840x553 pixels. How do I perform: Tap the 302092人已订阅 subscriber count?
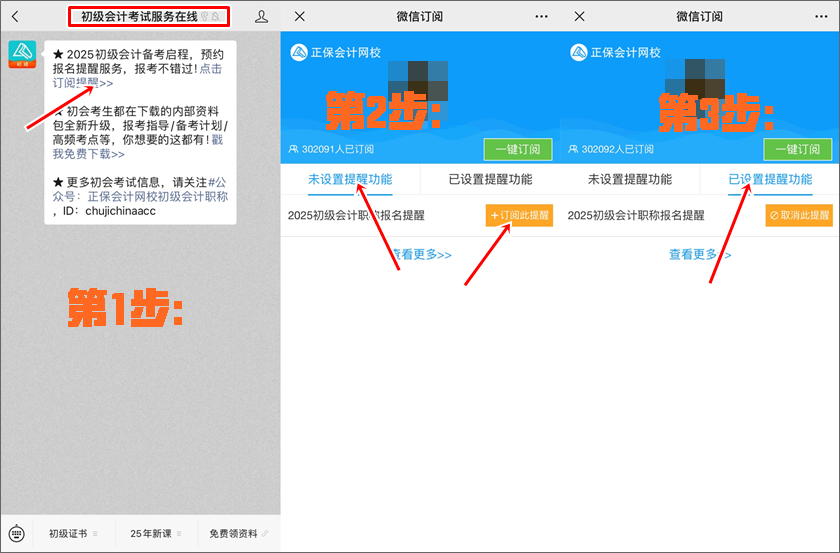click(x=611, y=150)
